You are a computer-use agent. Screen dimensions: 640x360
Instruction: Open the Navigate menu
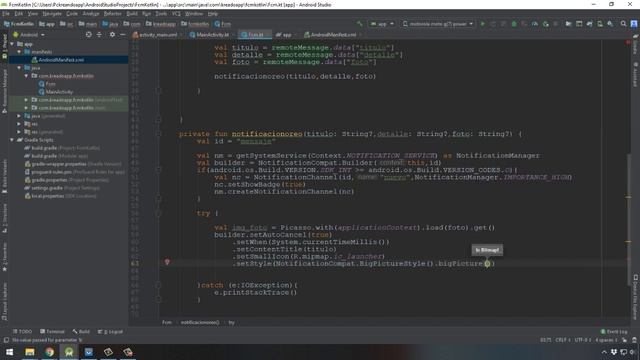tap(52, 13)
